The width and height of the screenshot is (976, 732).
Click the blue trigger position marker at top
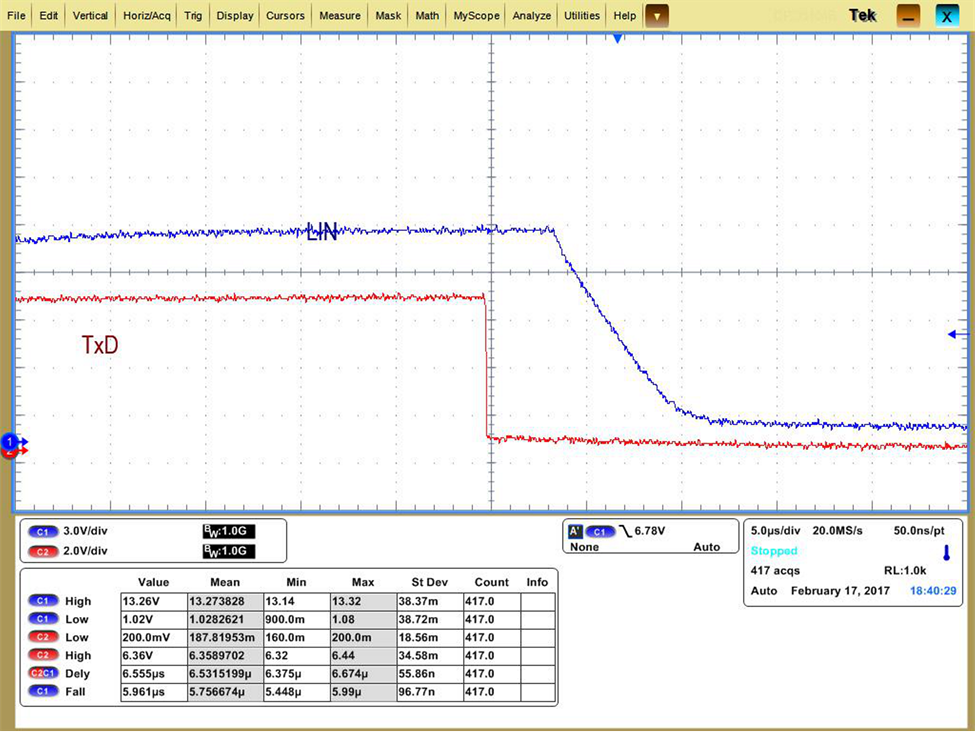pos(618,38)
